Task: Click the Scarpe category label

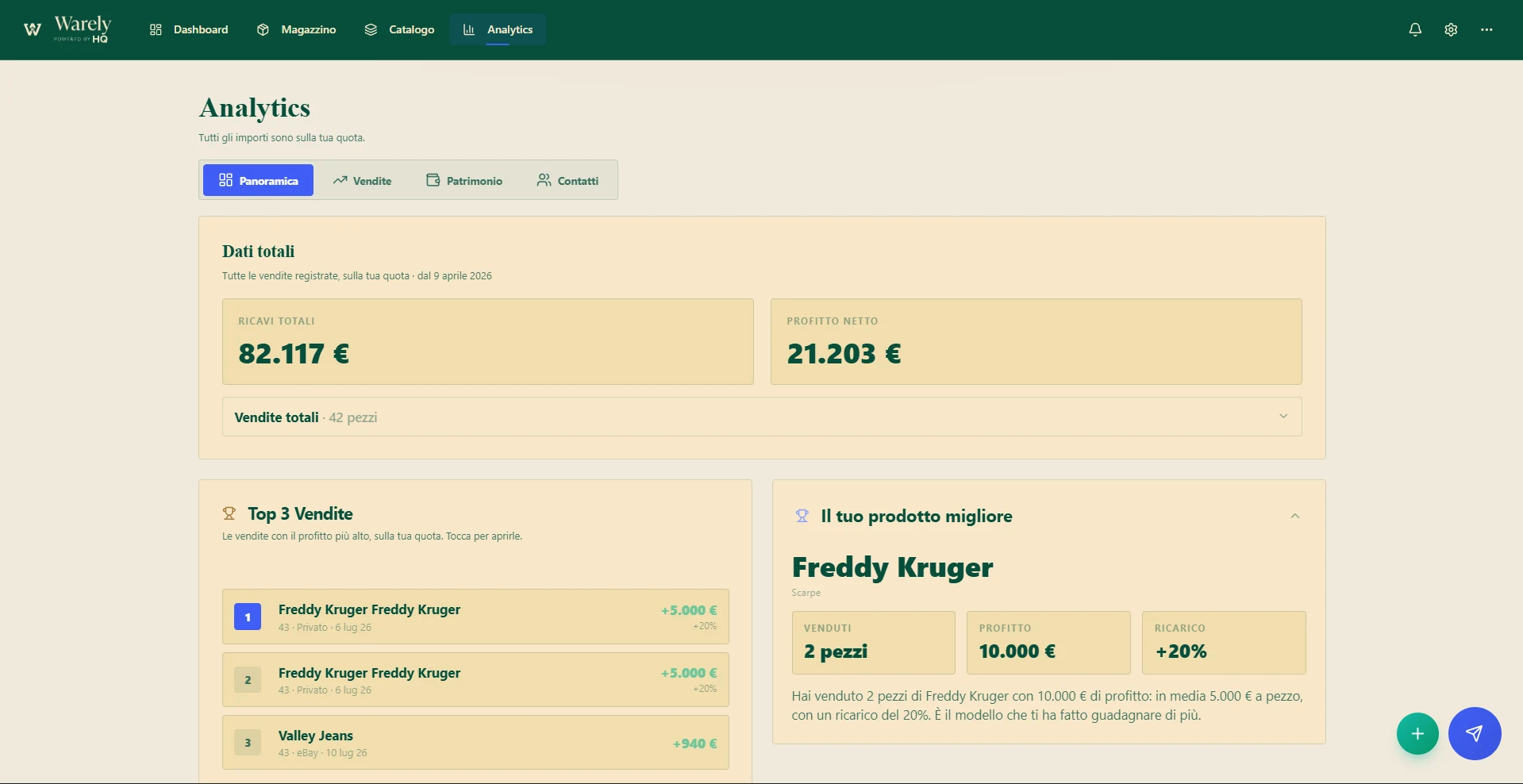Action: click(x=806, y=593)
